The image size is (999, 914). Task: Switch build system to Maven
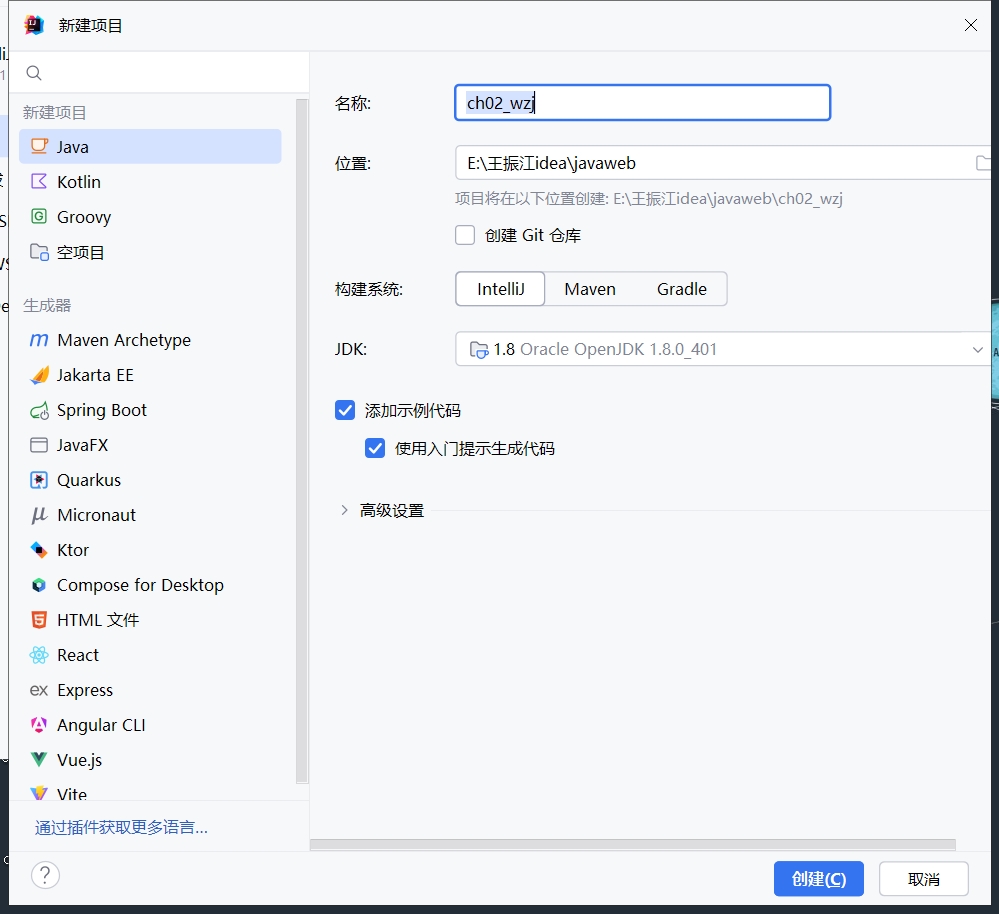(590, 289)
